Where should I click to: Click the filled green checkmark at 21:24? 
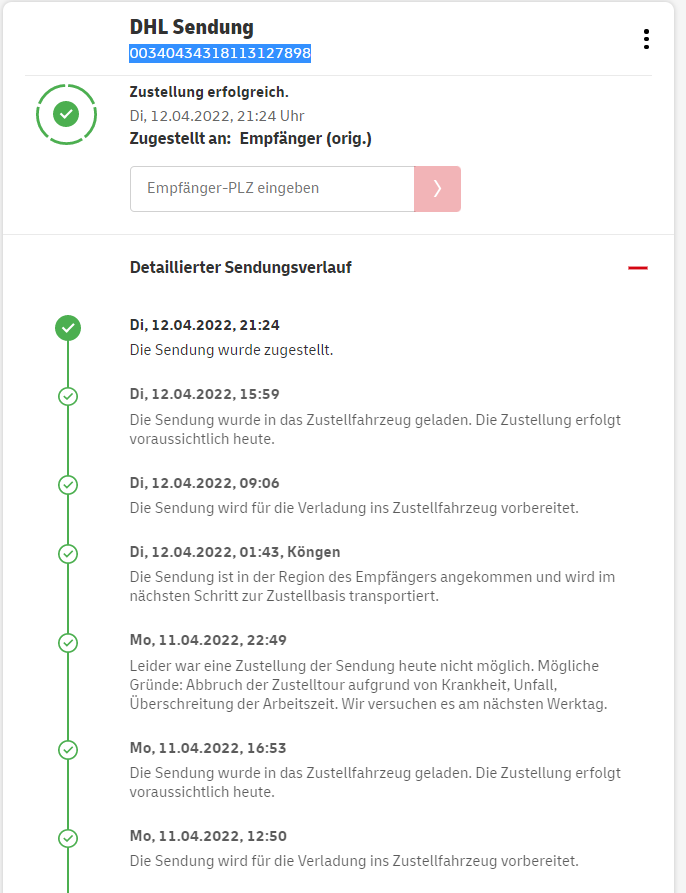point(68,327)
